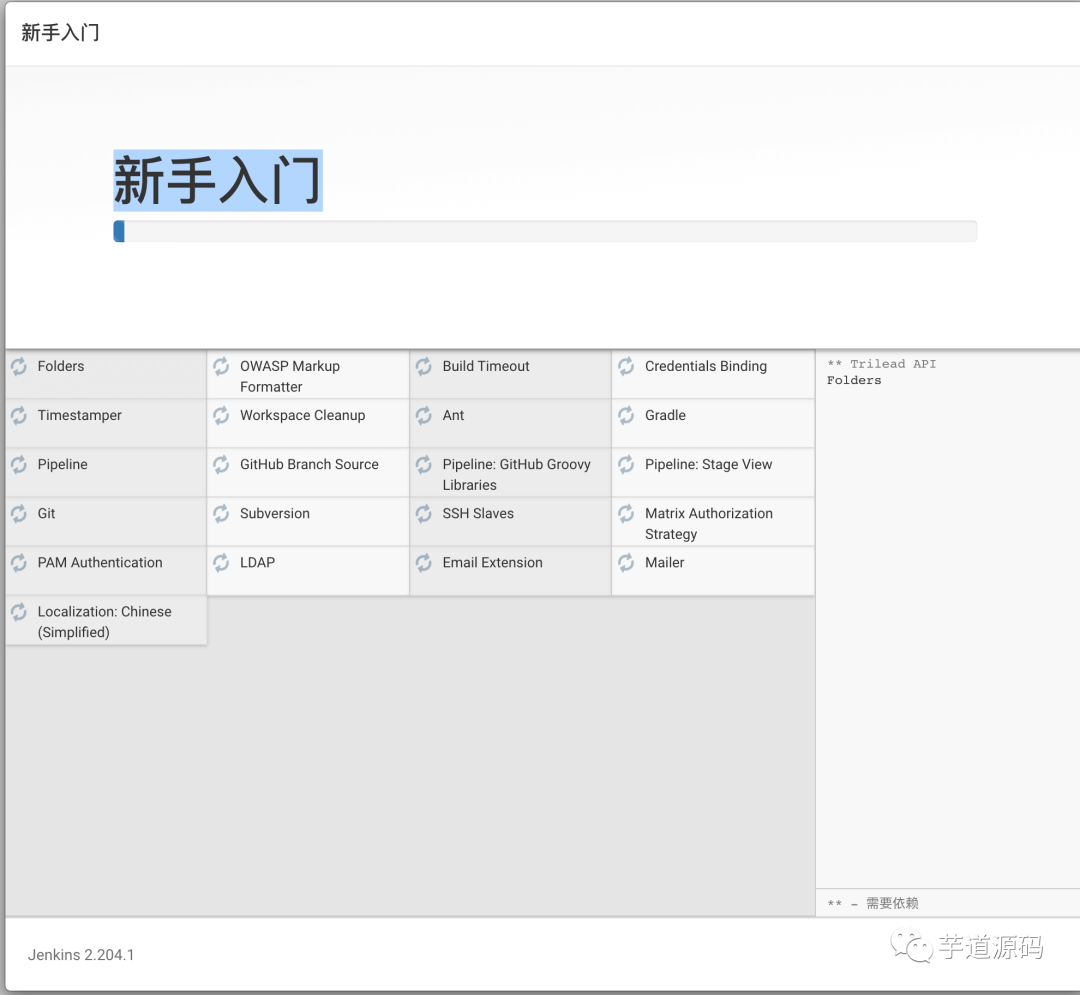Click the Gradle spinner icon
1080x995 pixels.
(x=626, y=415)
